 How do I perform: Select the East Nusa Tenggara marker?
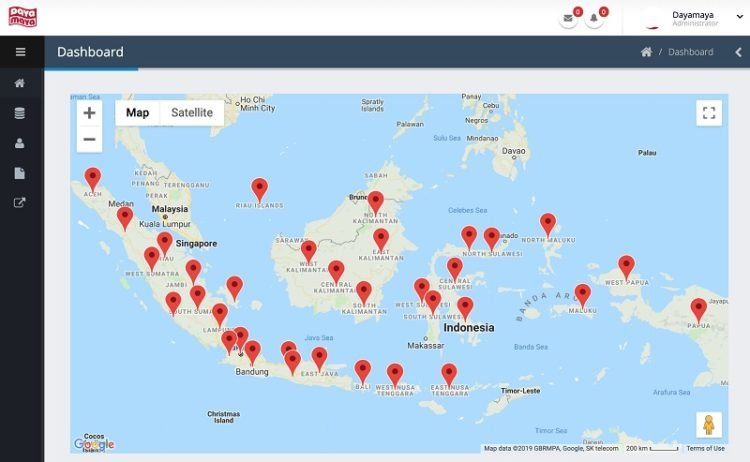(449, 377)
